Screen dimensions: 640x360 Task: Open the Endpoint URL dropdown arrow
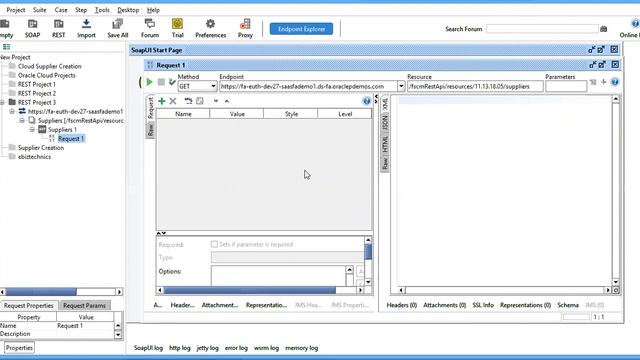point(401,86)
